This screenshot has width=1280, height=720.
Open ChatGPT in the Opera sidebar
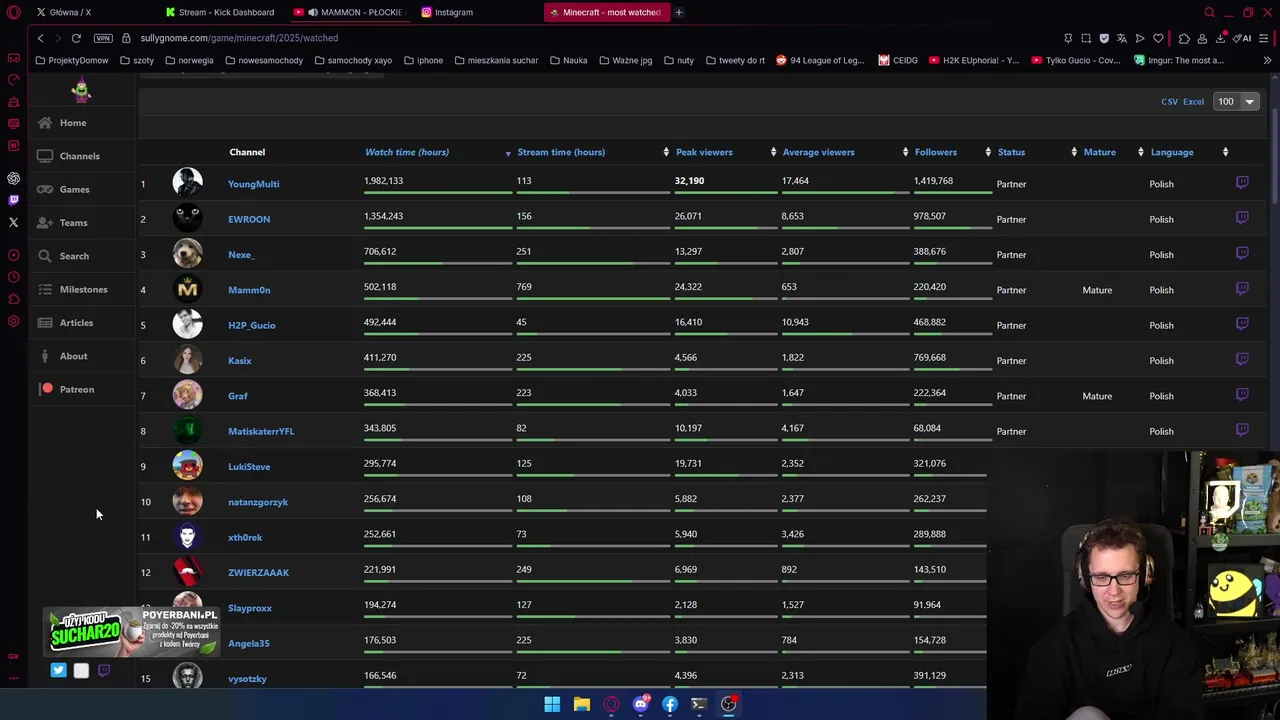(x=13, y=178)
